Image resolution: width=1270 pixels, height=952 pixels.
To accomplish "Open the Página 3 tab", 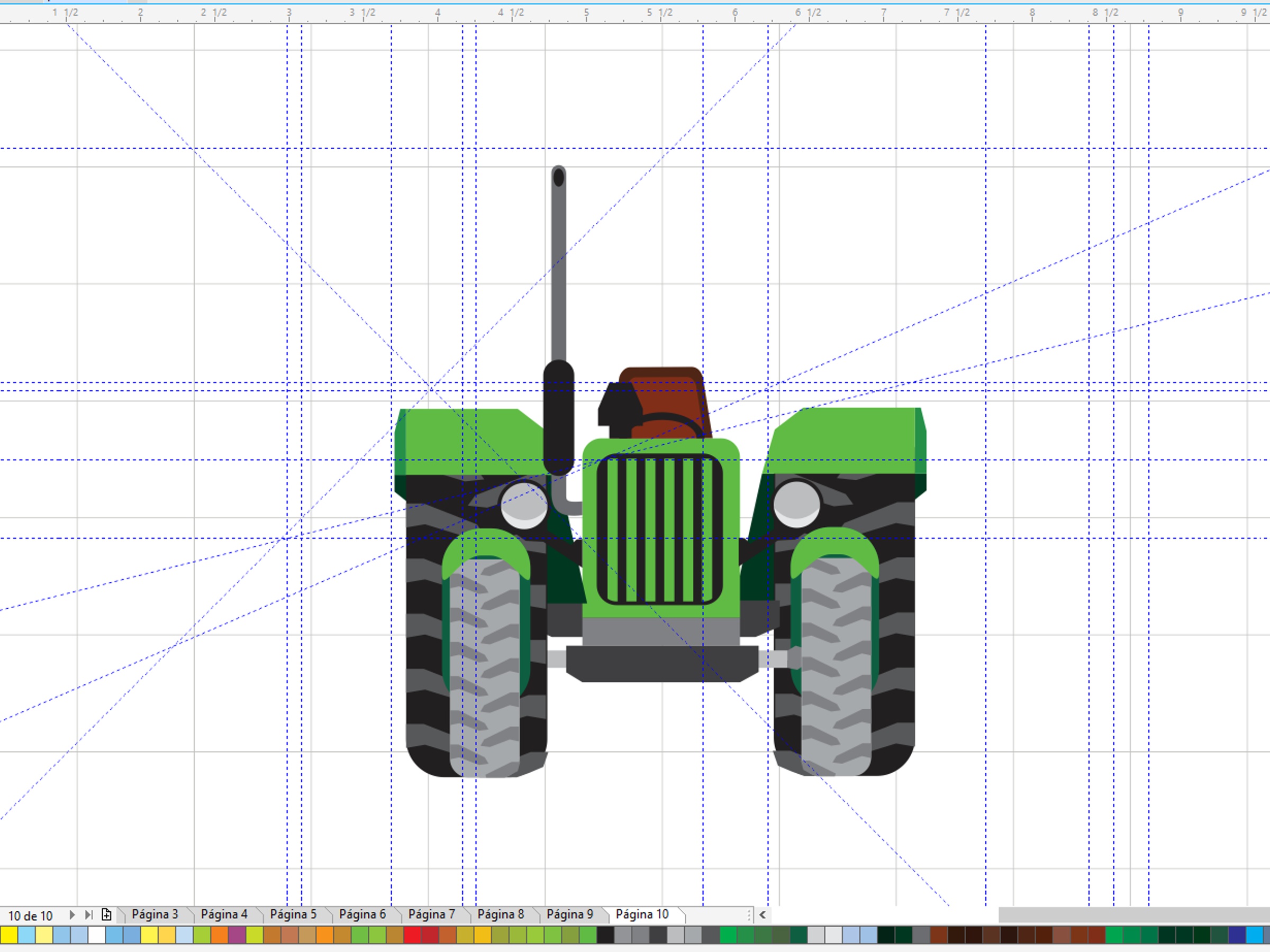I will [x=155, y=914].
